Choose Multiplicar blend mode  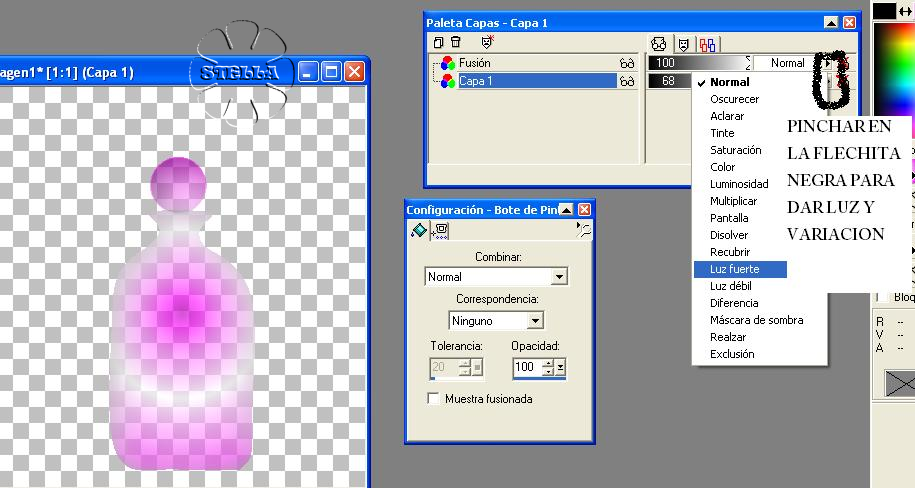coord(734,201)
